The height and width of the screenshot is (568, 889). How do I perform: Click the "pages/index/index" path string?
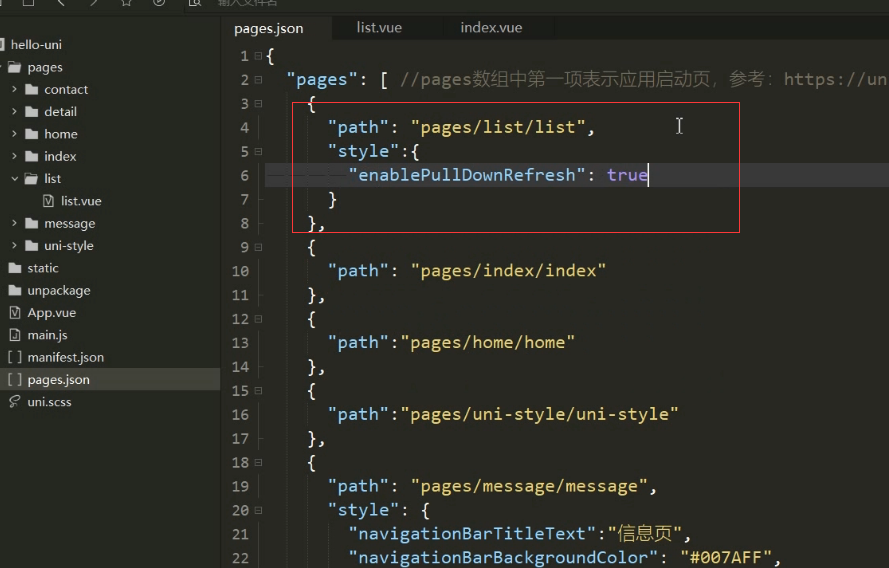[508, 271]
